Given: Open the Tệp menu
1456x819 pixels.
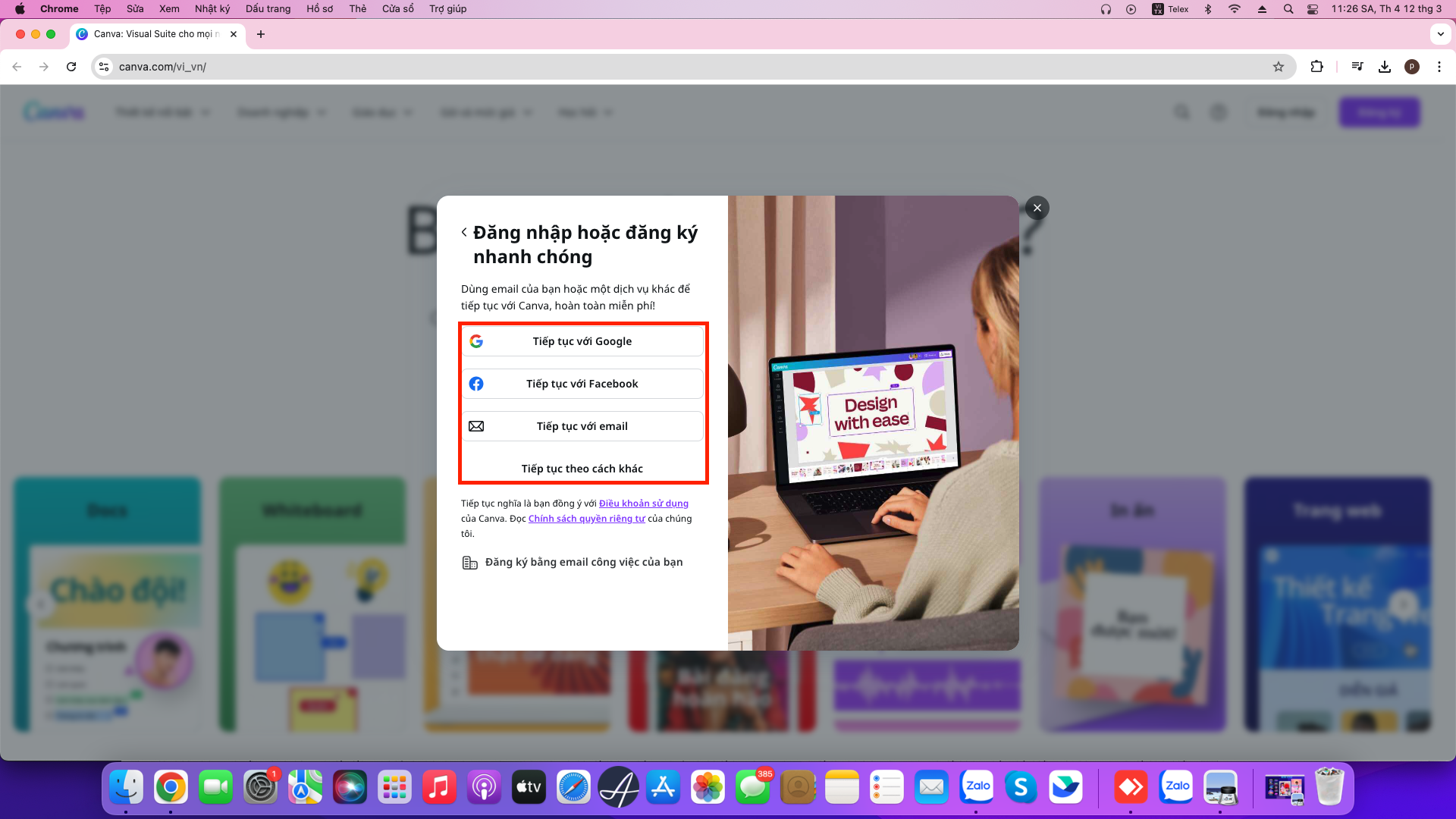Looking at the screenshot, I should click(x=102, y=9).
